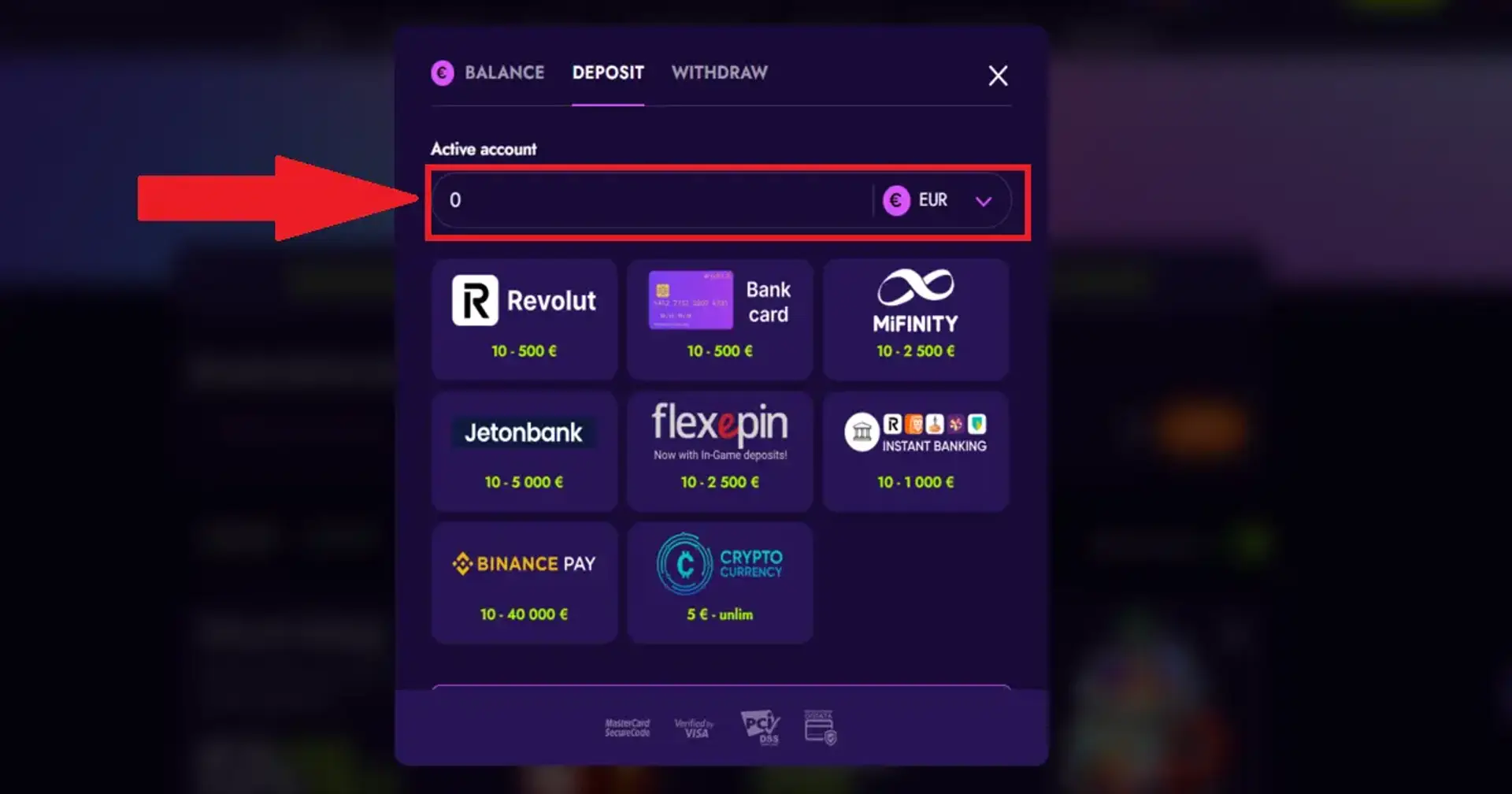Click the Instant Banking bank building icon
This screenshot has height=794, width=1512.
click(862, 432)
